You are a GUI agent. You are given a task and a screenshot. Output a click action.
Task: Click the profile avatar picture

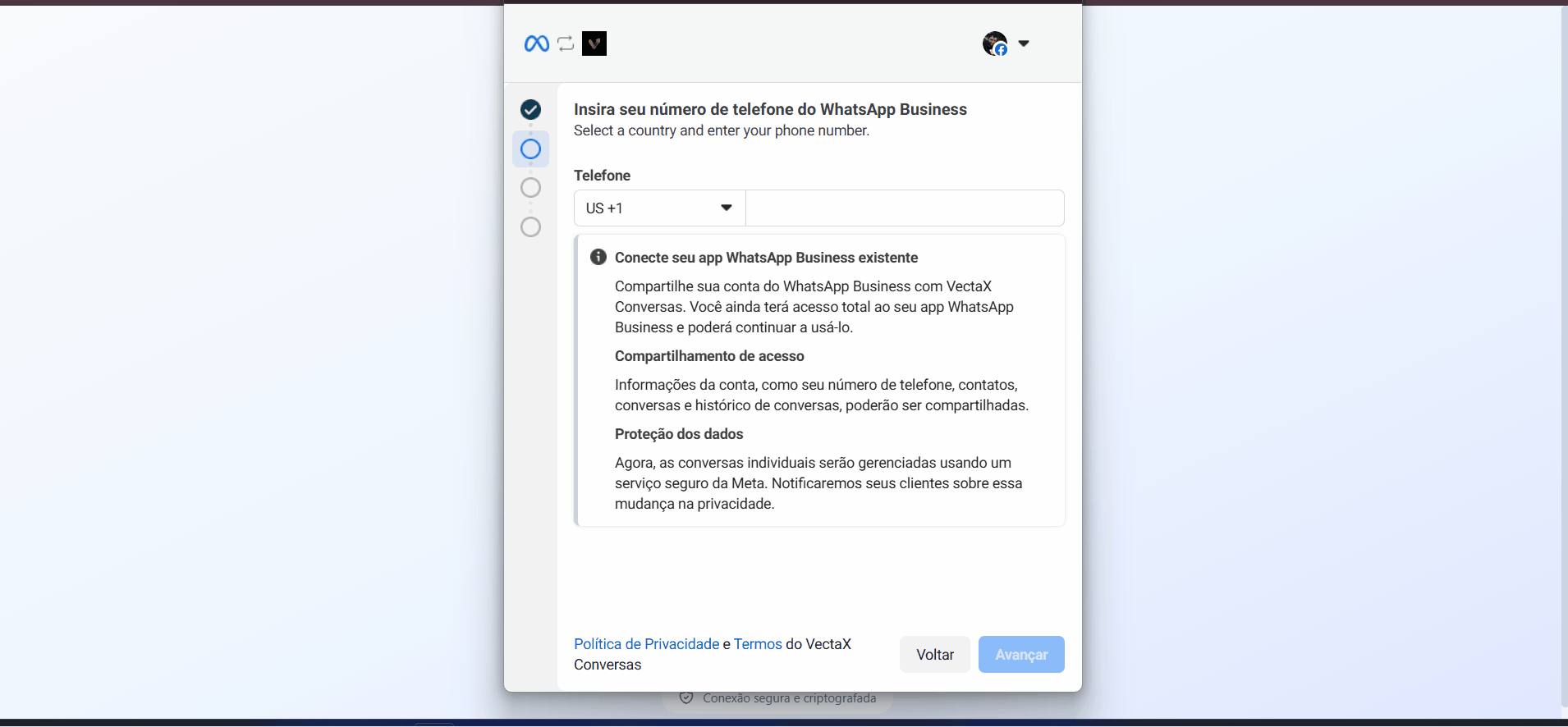(x=994, y=43)
